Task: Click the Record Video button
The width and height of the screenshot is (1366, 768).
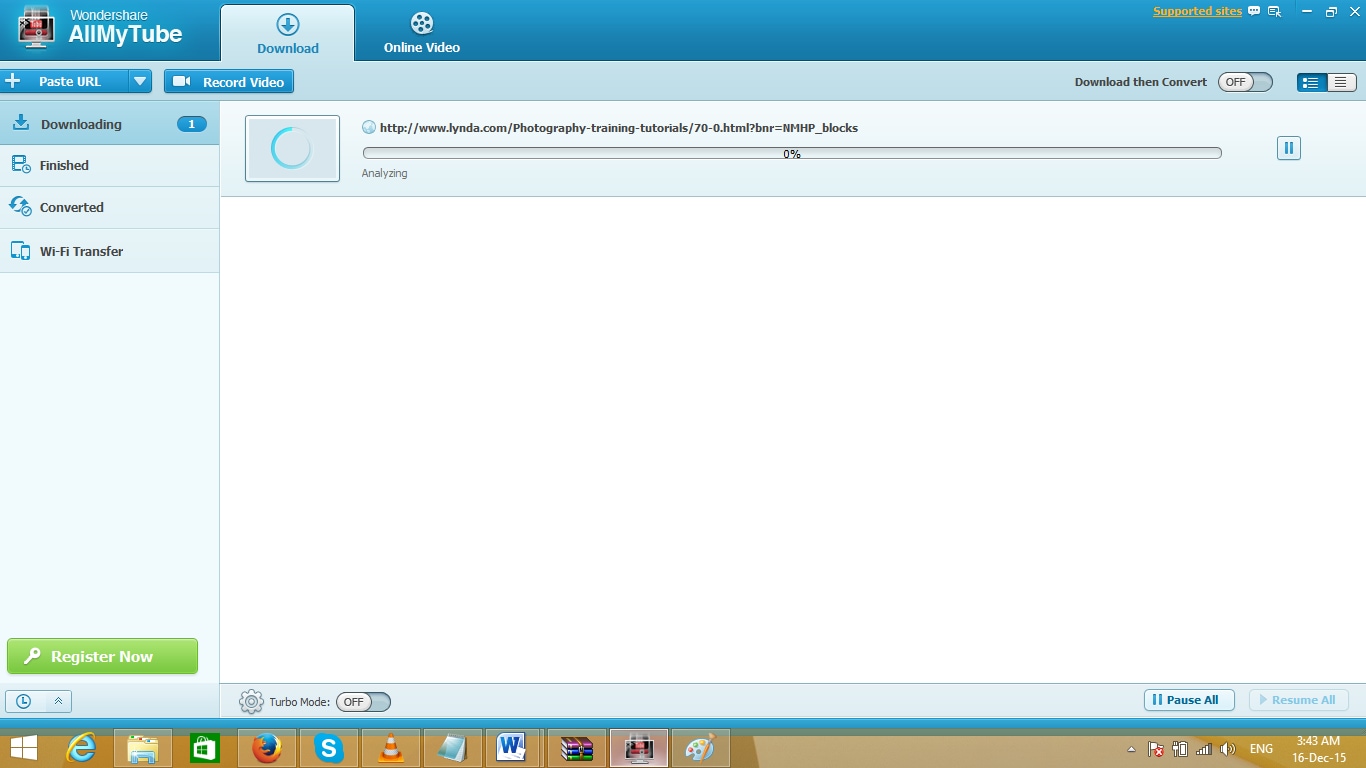Action: coord(229,82)
